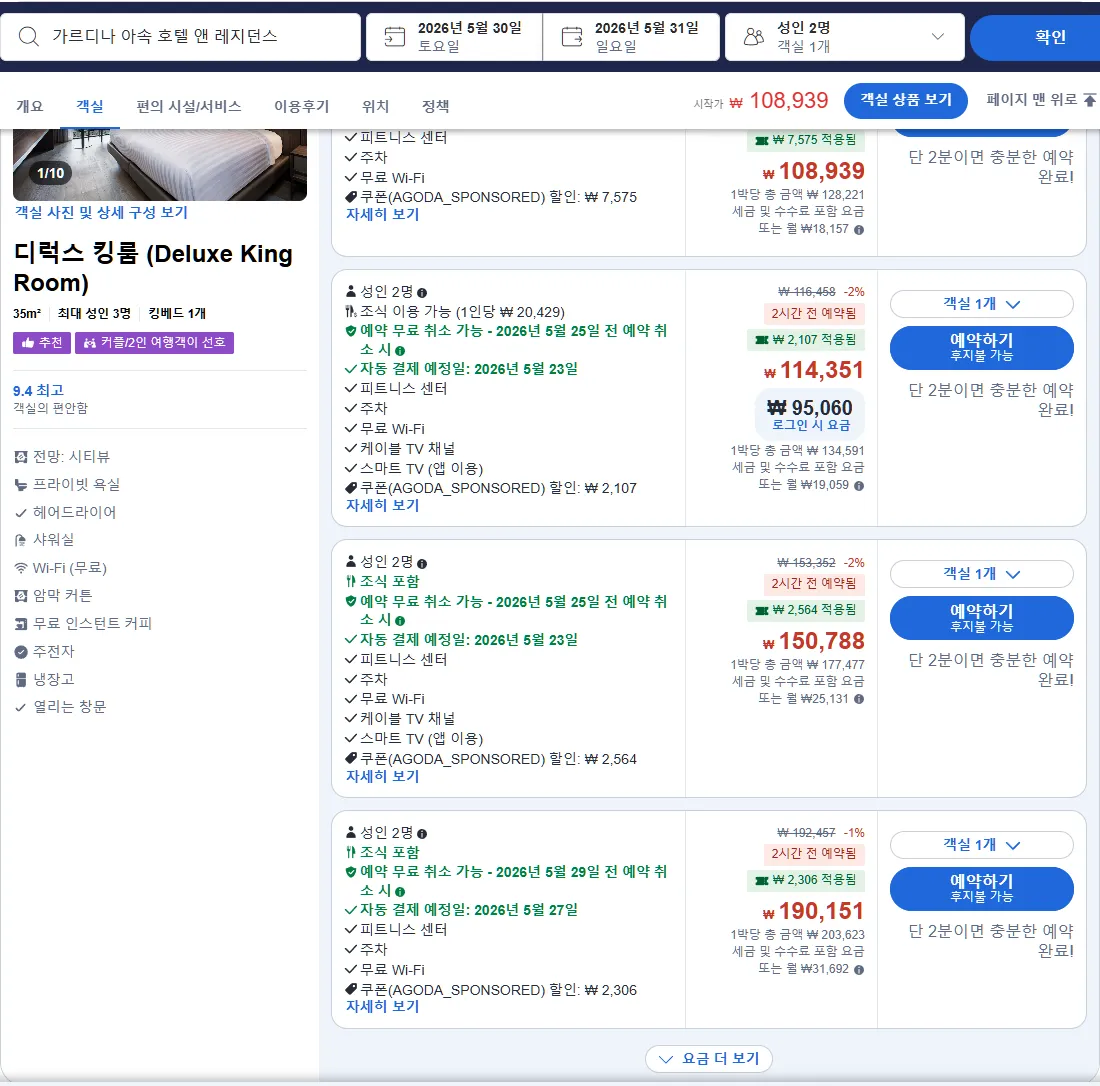The height and width of the screenshot is (1086, 1100).
Task: Click the check-in calendar icon
Action: pos(395,36)
